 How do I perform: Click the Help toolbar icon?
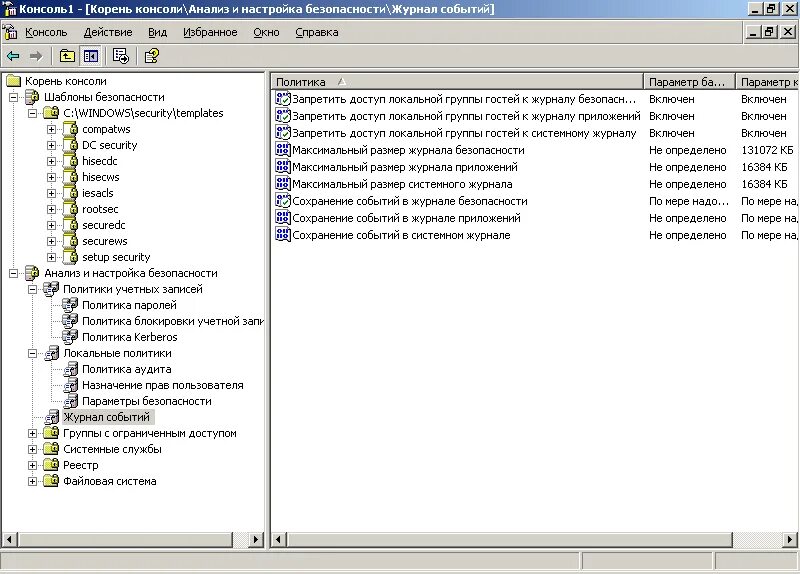click(x=152, y=56)
